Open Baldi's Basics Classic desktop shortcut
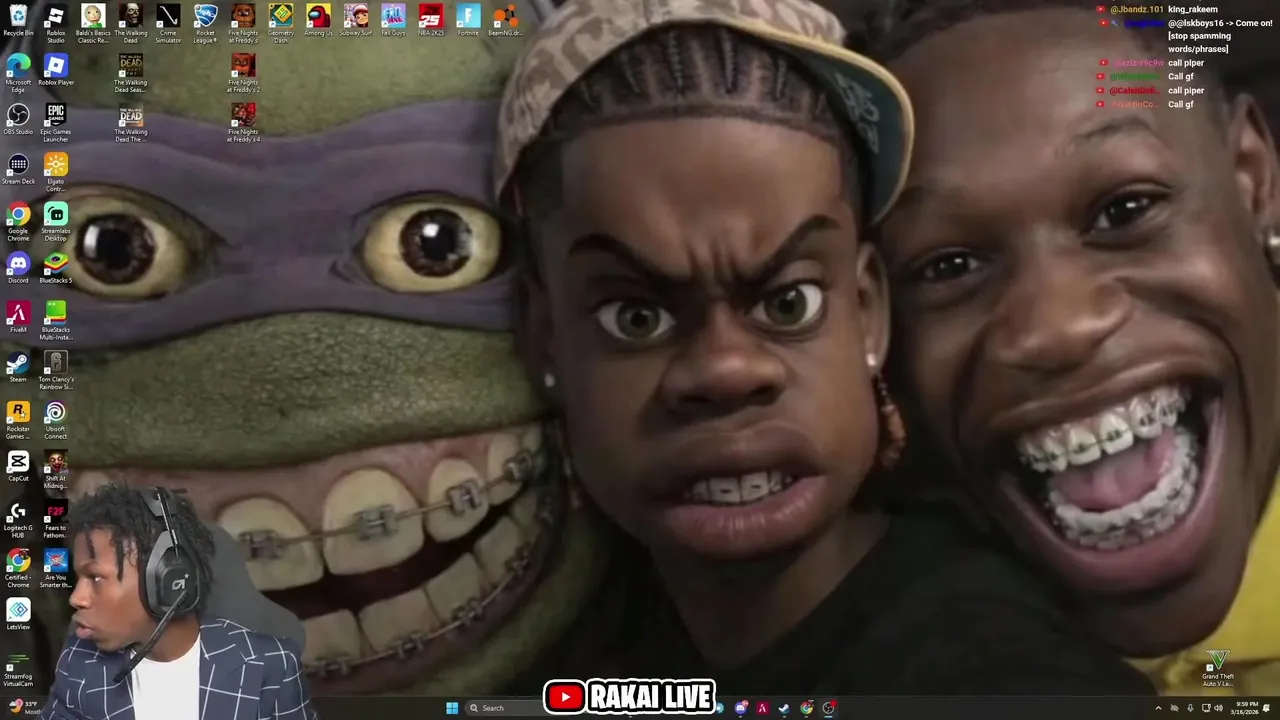Screen dimensions: 1280x720 click(x=93, y=24)
